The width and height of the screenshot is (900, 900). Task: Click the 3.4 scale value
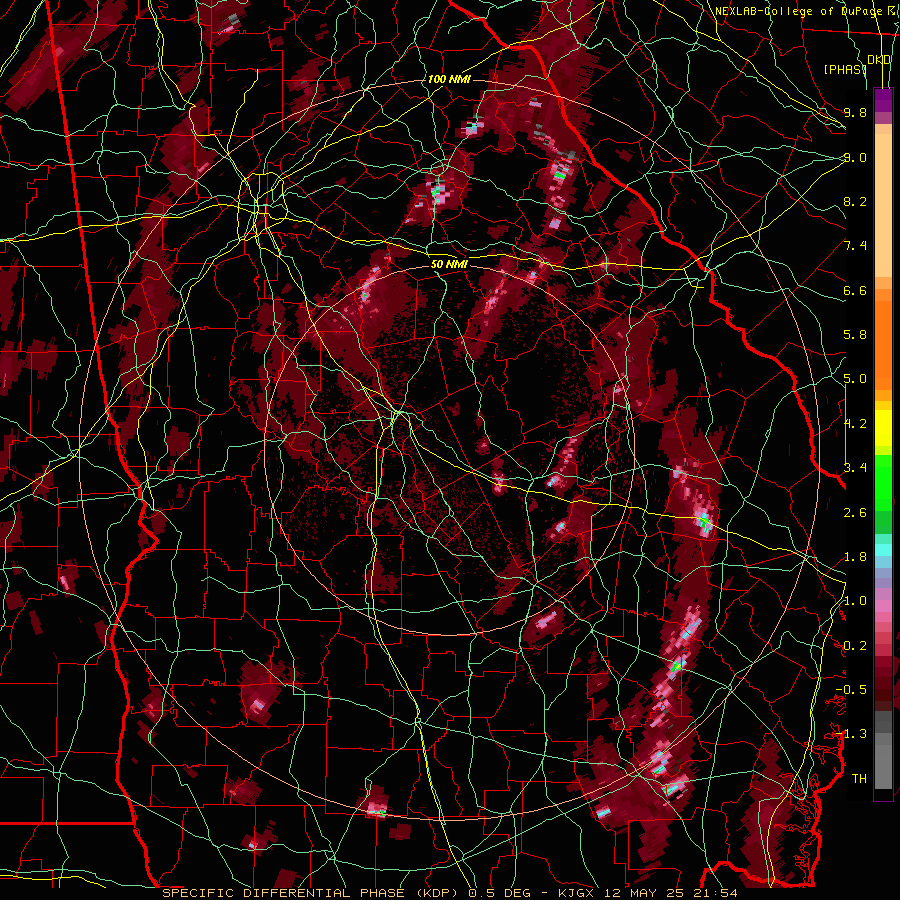pos(855,468)
